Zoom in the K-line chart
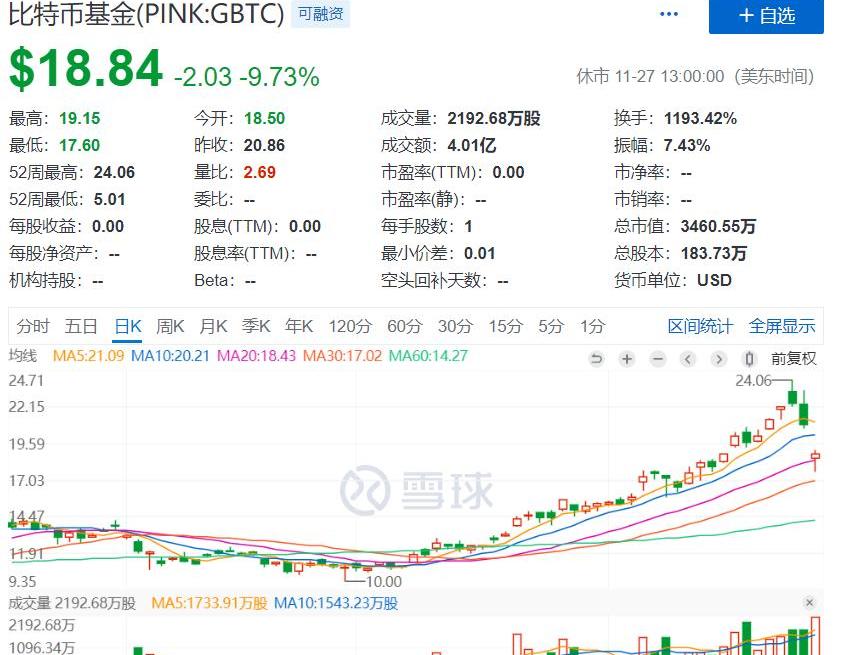Image resolution: width=848 pixels, height=655 pixels. (x=627, y=359)
